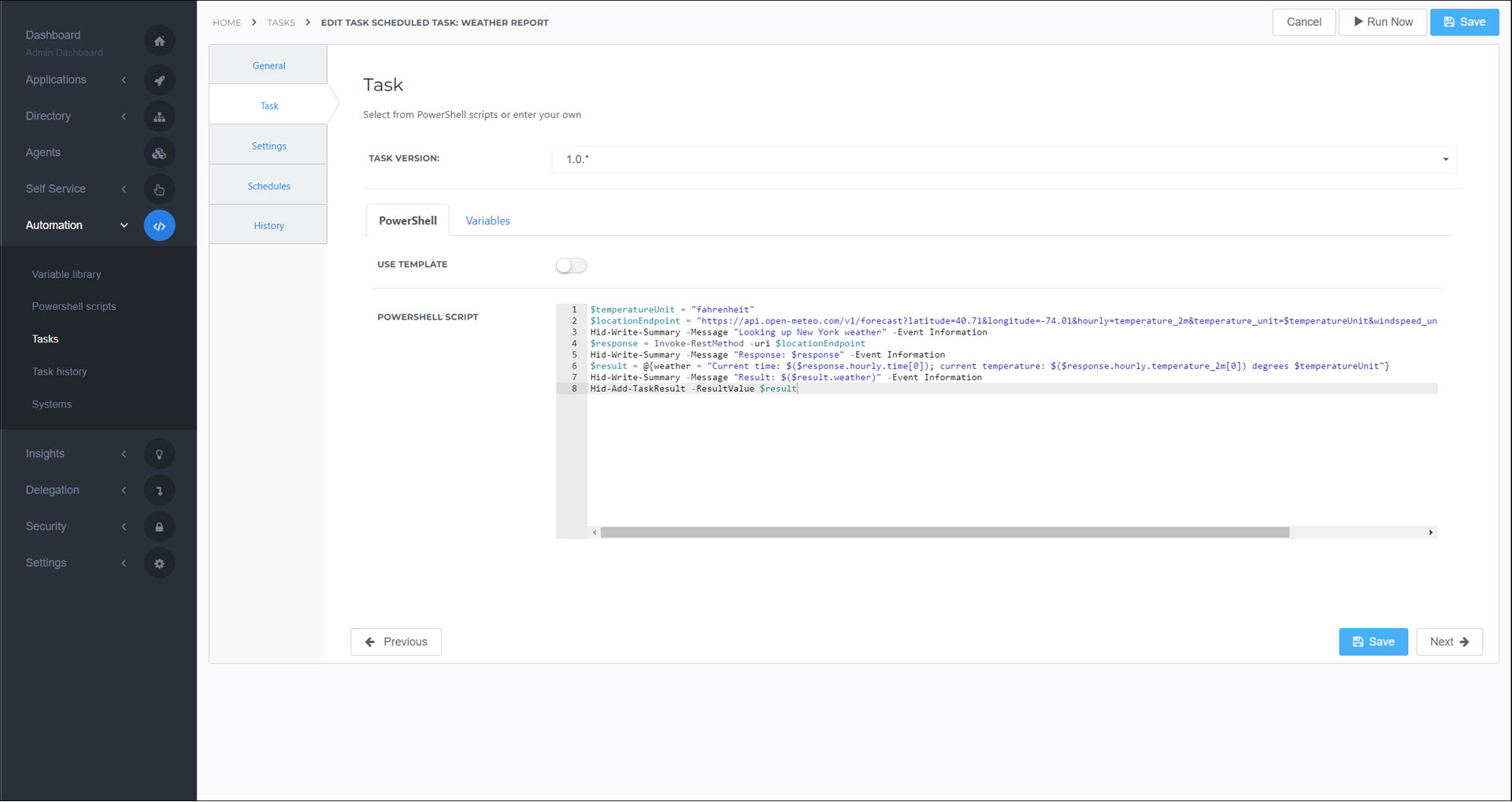
Task: Click the scroll-right arrow of the script editor
Action: coord(1430,533)
